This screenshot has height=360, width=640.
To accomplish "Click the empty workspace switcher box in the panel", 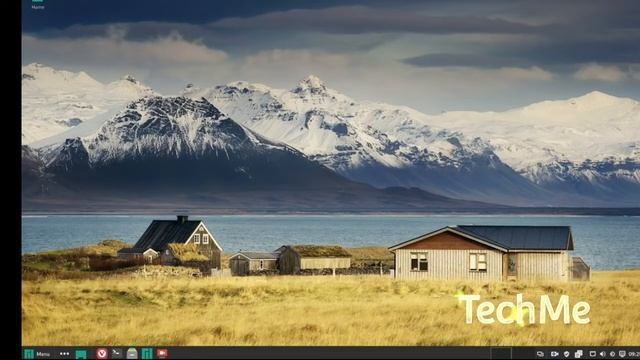I will 501,353.
